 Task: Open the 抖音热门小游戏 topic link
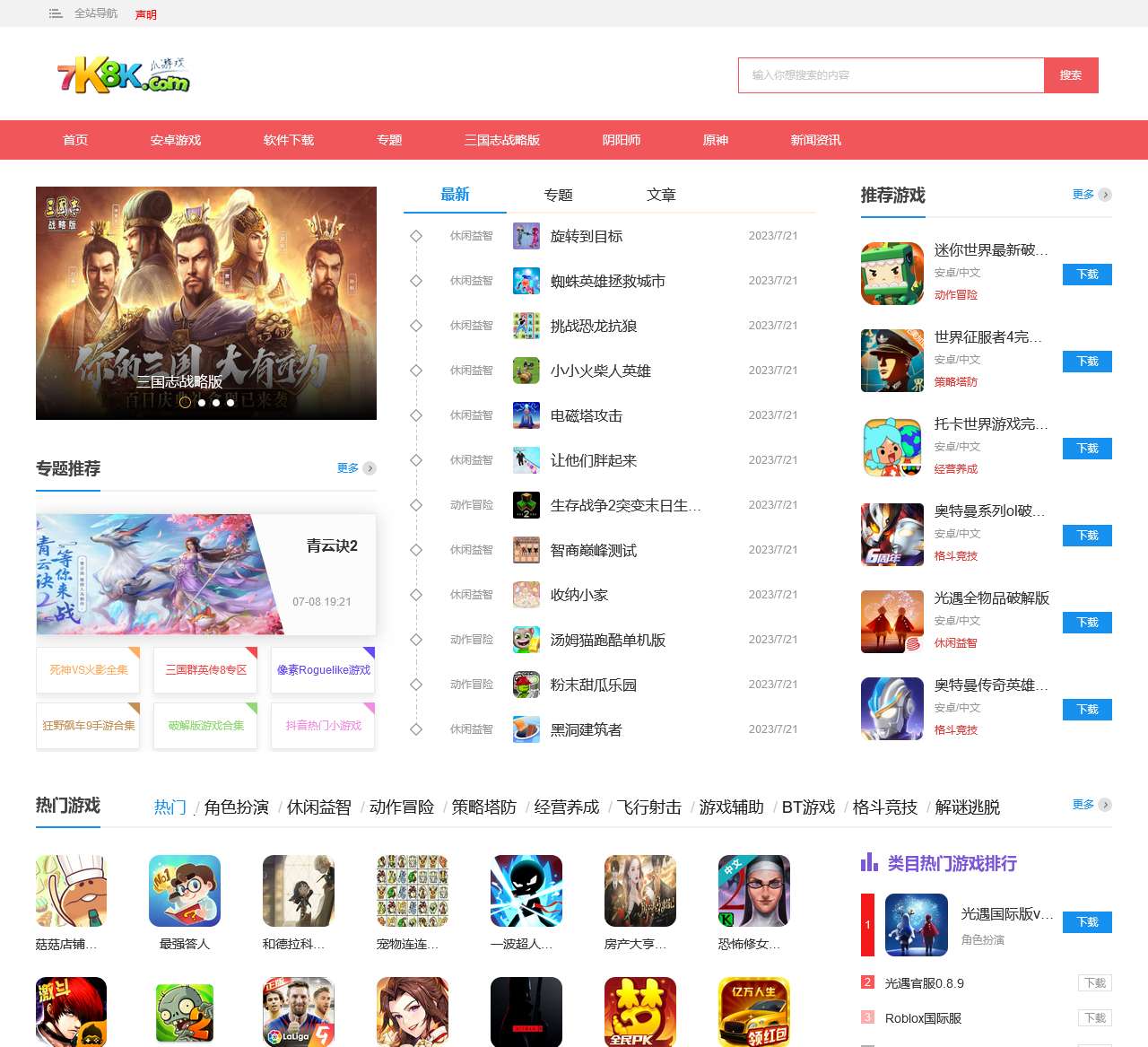click(324, 726)
